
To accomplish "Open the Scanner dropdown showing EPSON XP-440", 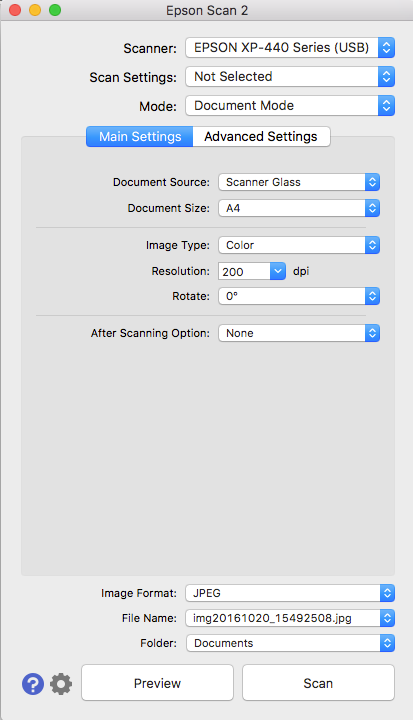I will 290,47.
